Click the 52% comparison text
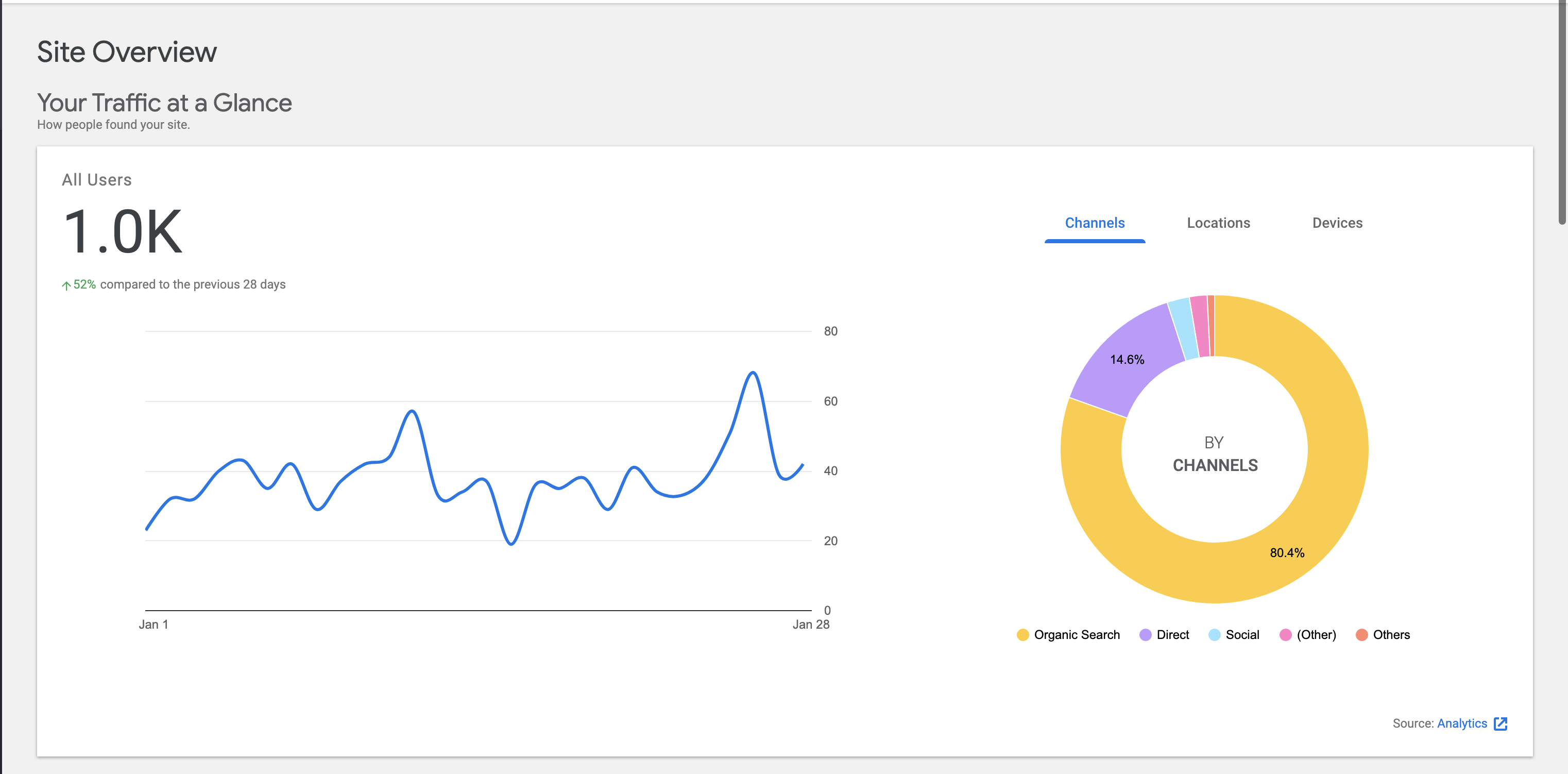1568x774 pixels. pos(84,284)
